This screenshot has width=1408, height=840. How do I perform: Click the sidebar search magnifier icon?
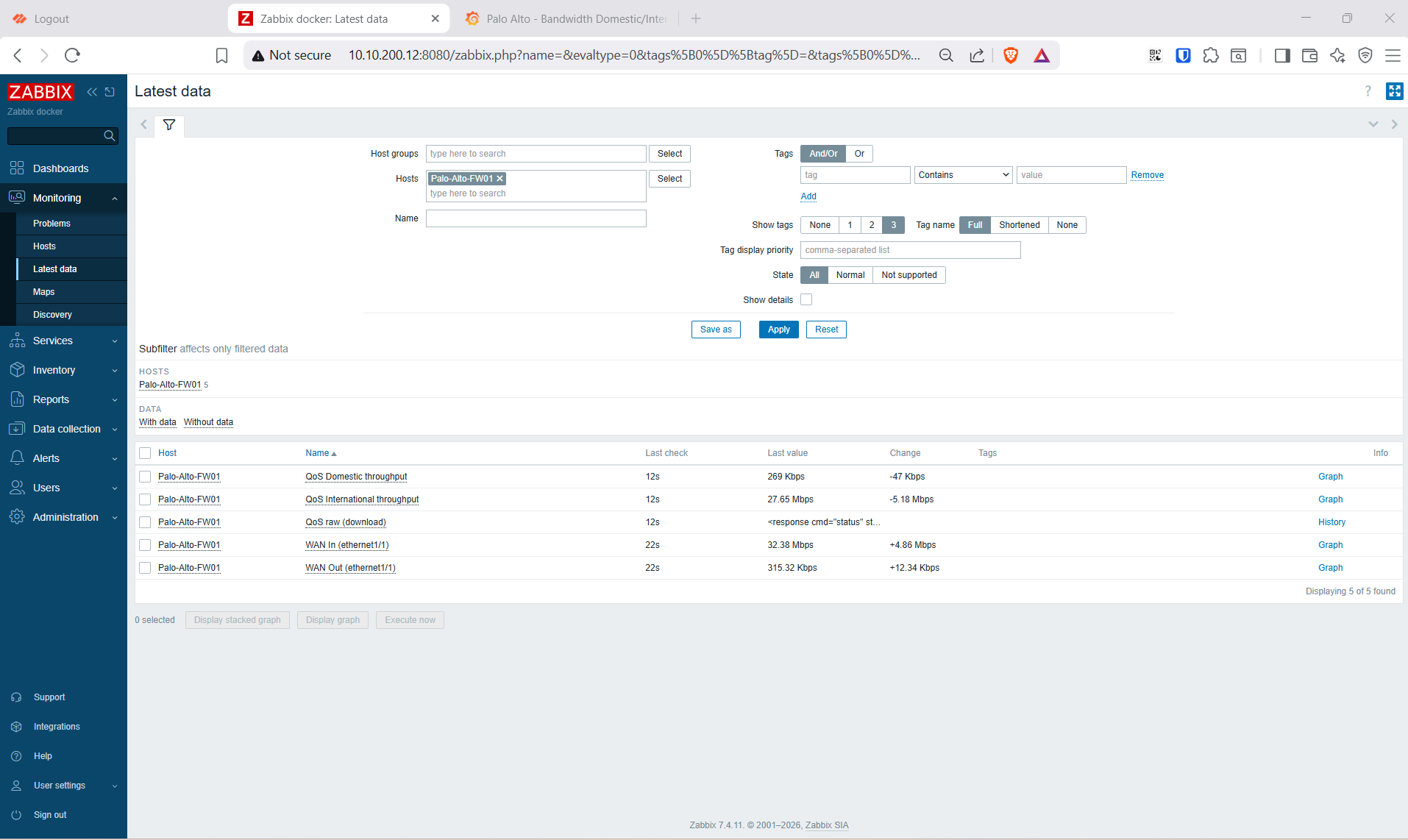pos(109,136)
